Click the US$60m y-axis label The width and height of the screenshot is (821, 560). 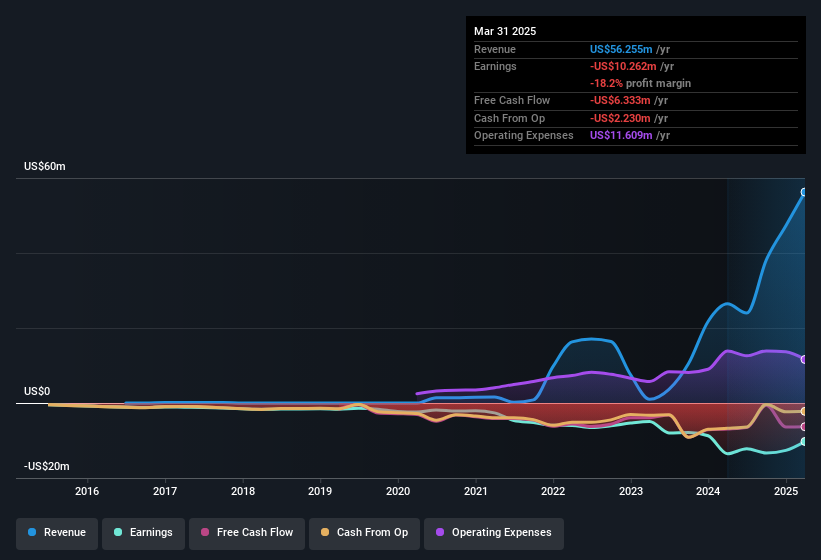[x=45, y=166]
